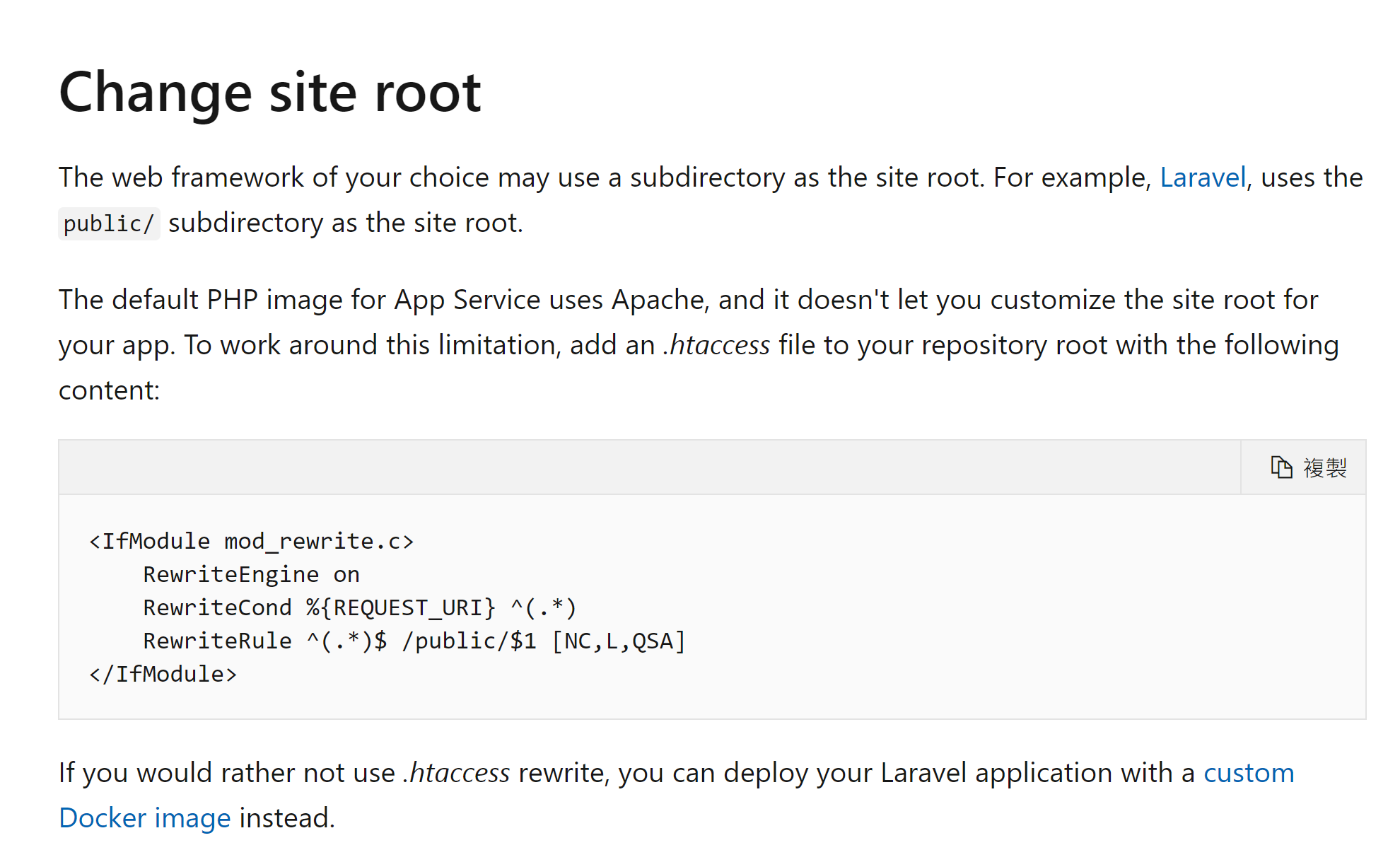Click the words 'App Service' in the paragraph
Screen dimensions: 1400x862
tap(467, 300)
